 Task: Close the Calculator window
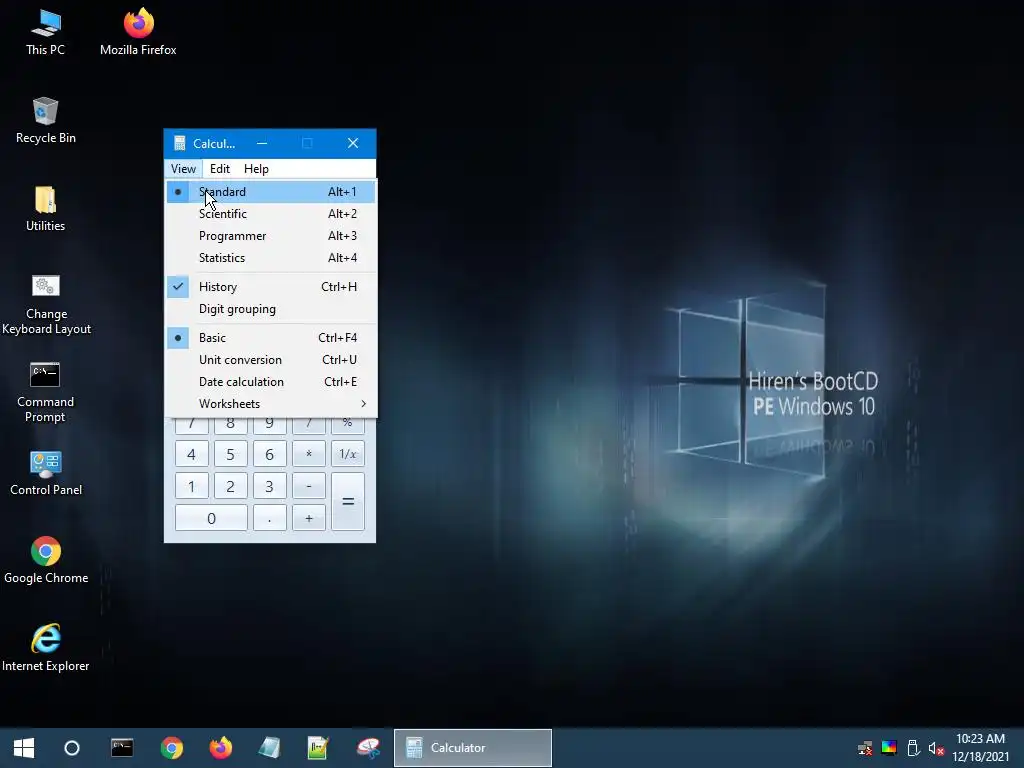click(x=353, y=143)
